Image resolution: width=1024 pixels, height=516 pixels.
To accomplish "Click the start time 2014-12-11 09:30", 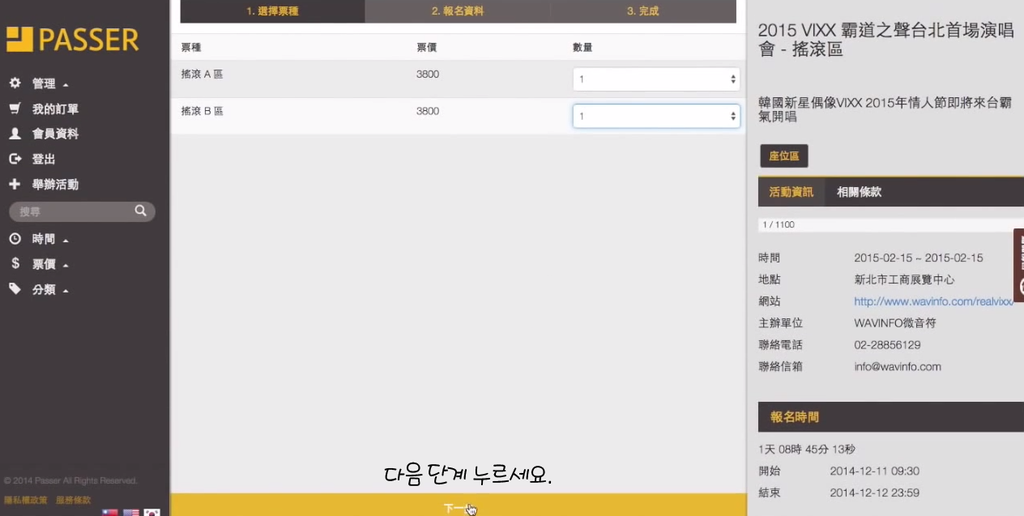I will (x=874, y=471).
